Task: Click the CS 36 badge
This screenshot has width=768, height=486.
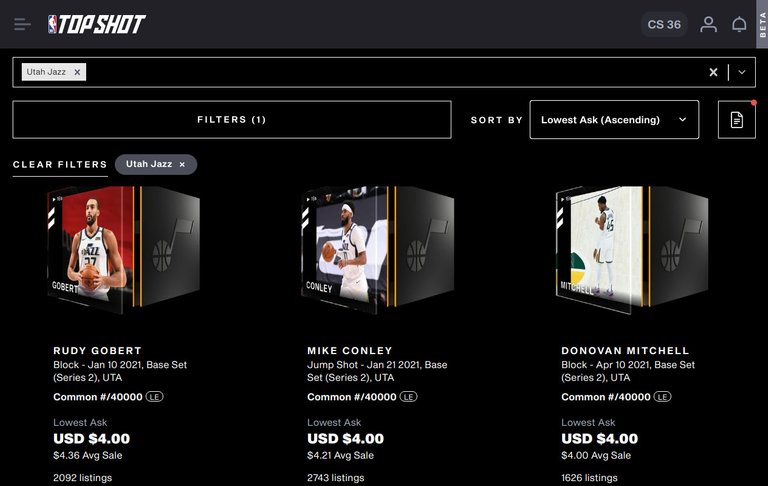Action: (664, 24)
